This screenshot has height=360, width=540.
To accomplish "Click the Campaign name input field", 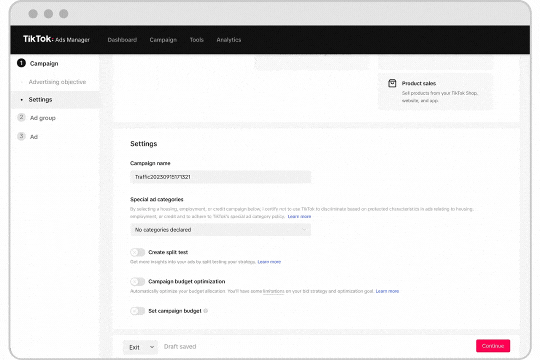I will [x=220, y=177].
